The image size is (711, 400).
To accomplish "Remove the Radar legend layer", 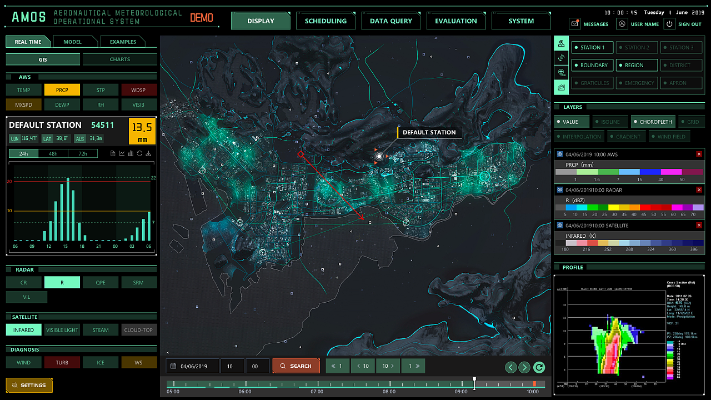I will [699, 190].
